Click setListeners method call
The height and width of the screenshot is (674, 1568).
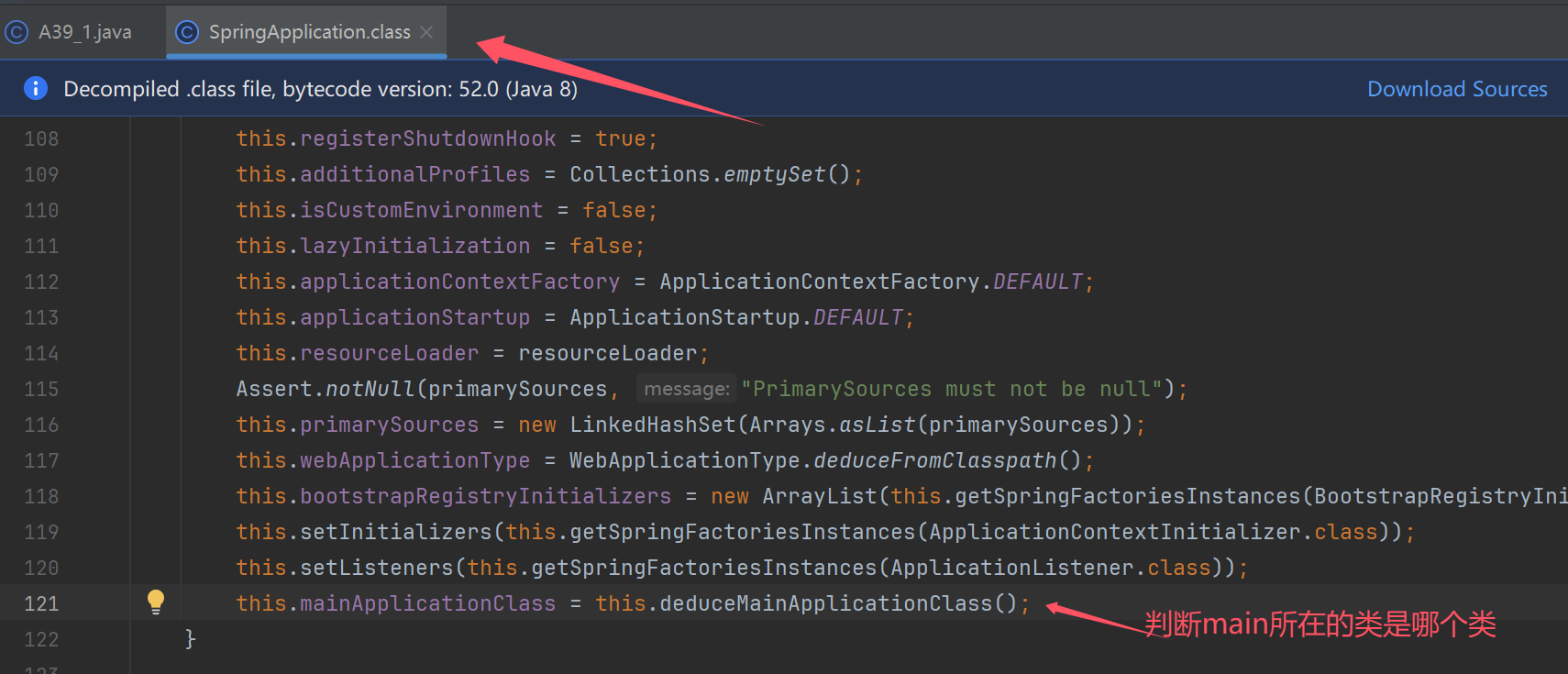click(x=377, y=568)
